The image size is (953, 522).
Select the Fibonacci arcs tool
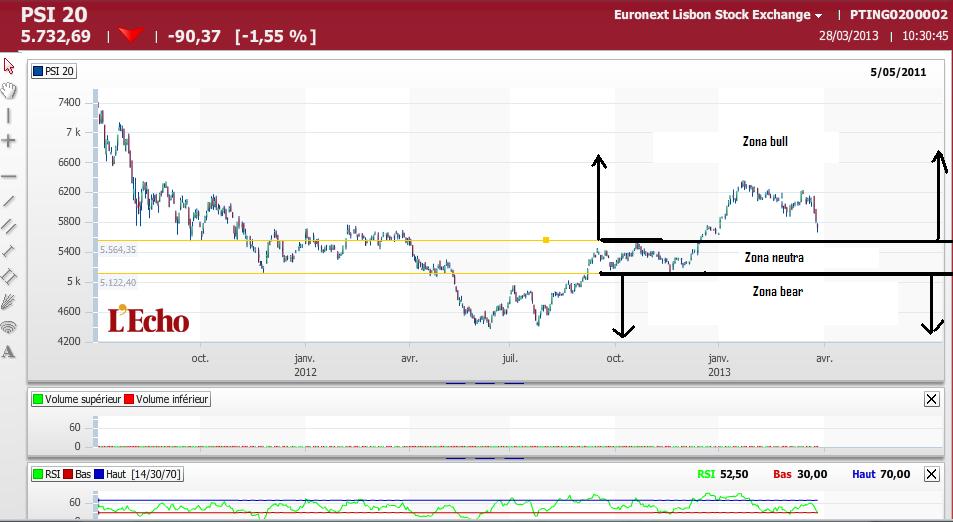9,328
